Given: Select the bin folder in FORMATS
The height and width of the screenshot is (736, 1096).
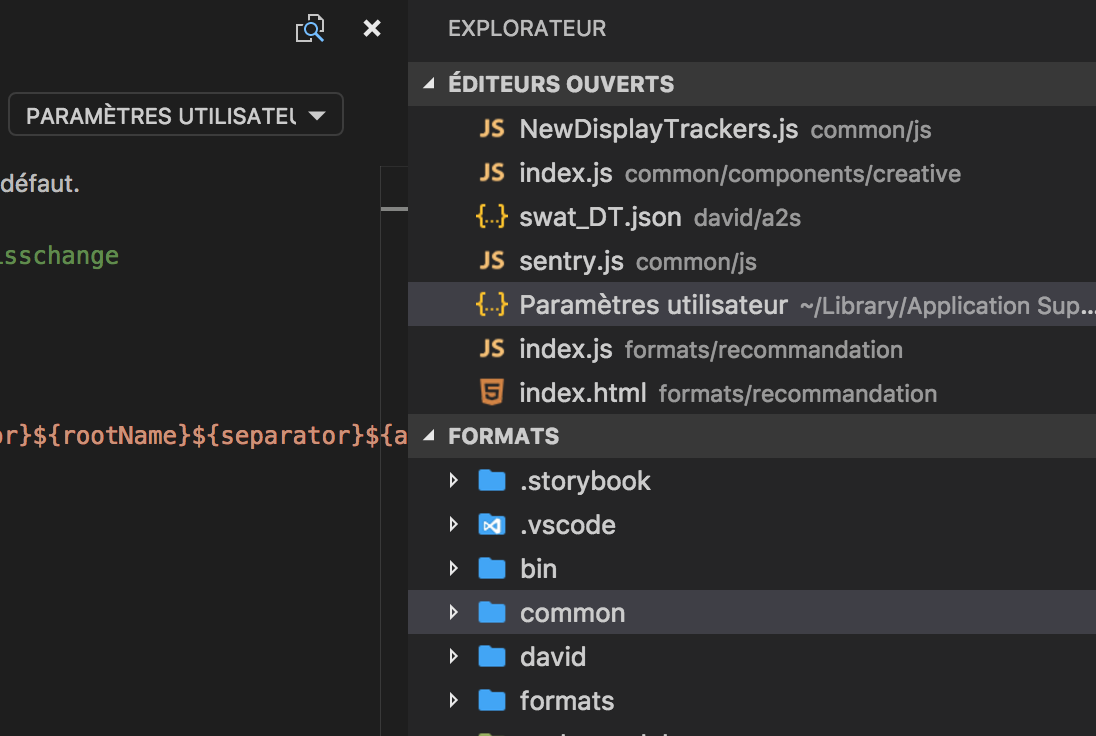Looking at the screenshot, I should 539,568.
